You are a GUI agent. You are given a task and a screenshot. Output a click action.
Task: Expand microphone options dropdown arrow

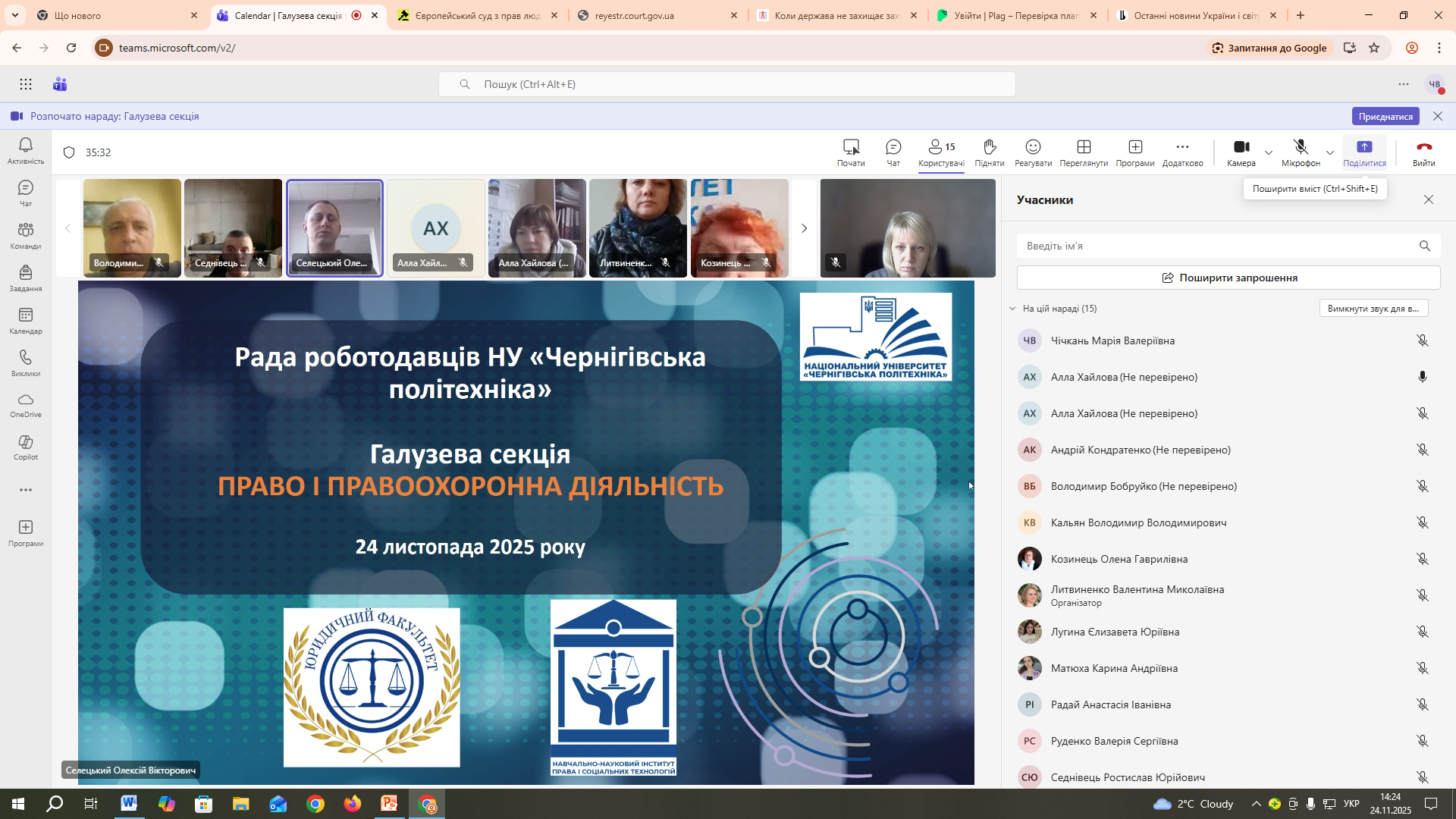pos(1329,152)
